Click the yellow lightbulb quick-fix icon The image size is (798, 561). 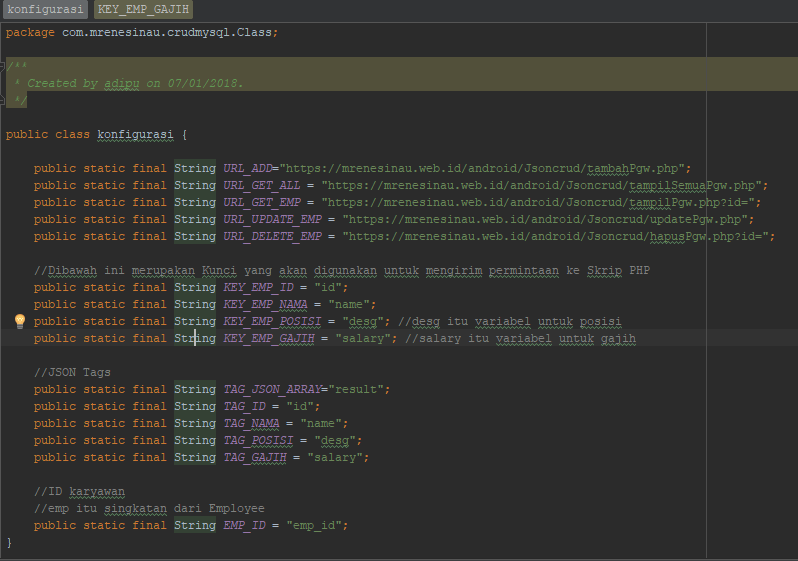point(19,321)
